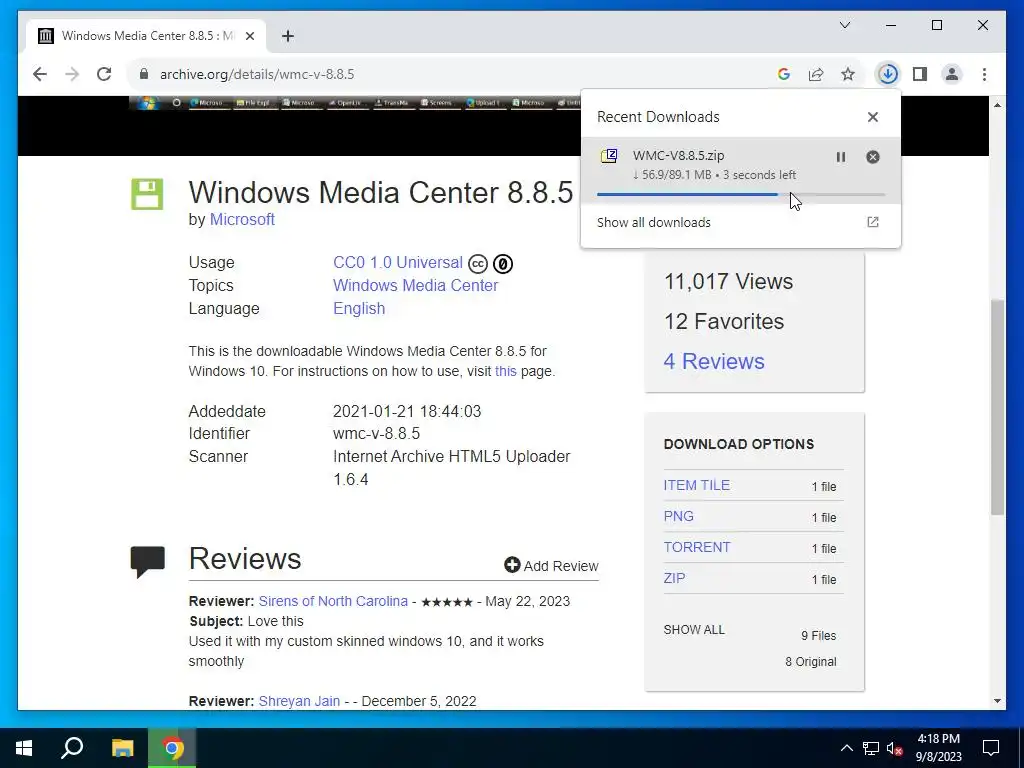Open the 4 Reviews link
The height and width of the screenshot is (768, 1024).
coord(714,361)
